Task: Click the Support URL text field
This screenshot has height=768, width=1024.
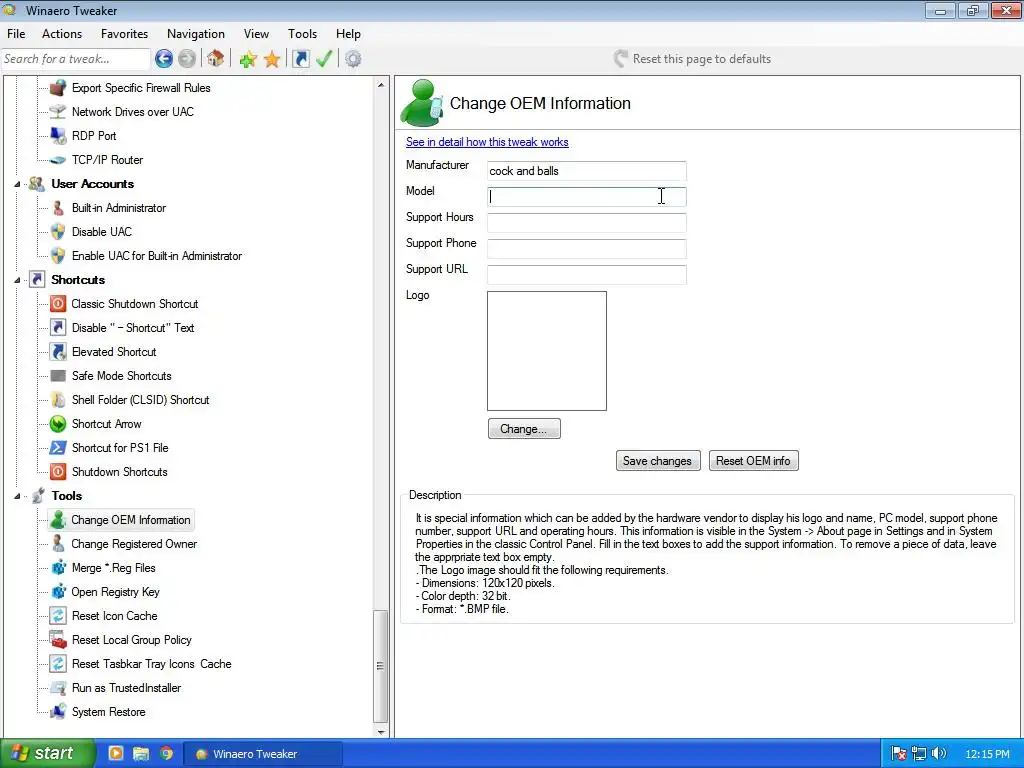Action: tap(586, 275)
